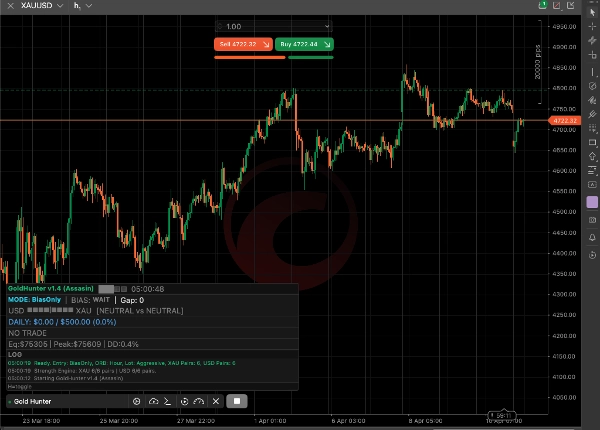600x430 pixels.
Task: Click the run in cloud icon
Action: (153, 401)
